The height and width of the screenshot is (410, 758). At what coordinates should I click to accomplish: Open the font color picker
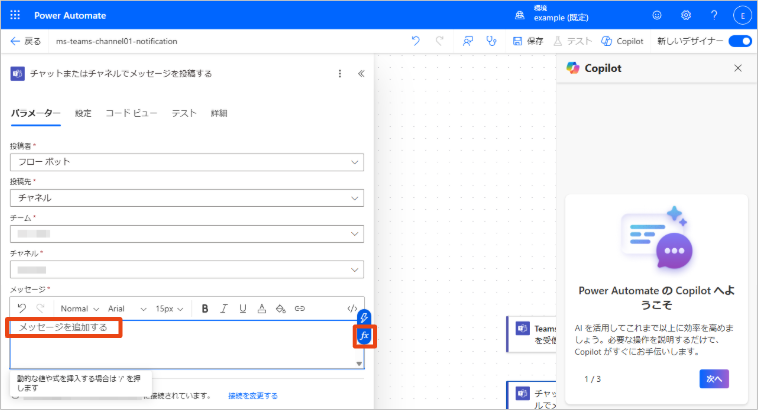[262, 308]
